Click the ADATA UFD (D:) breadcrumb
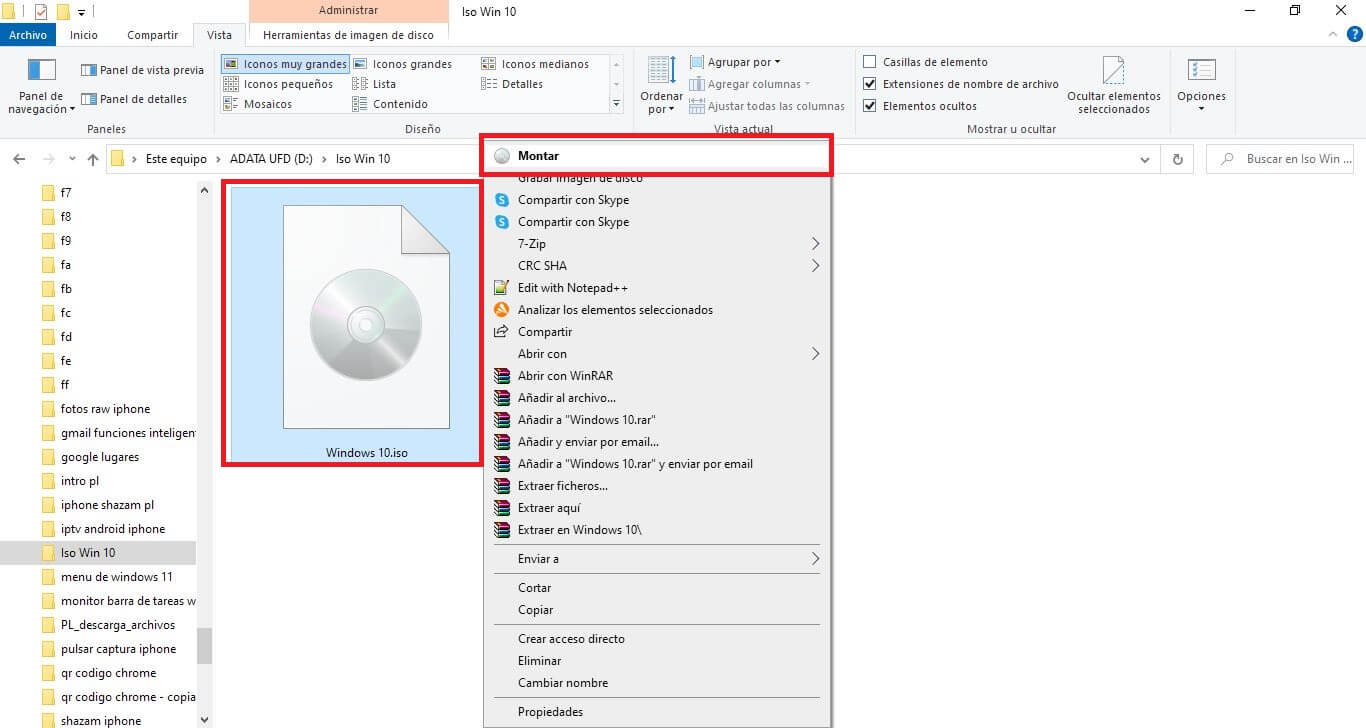 click(271, 159)
